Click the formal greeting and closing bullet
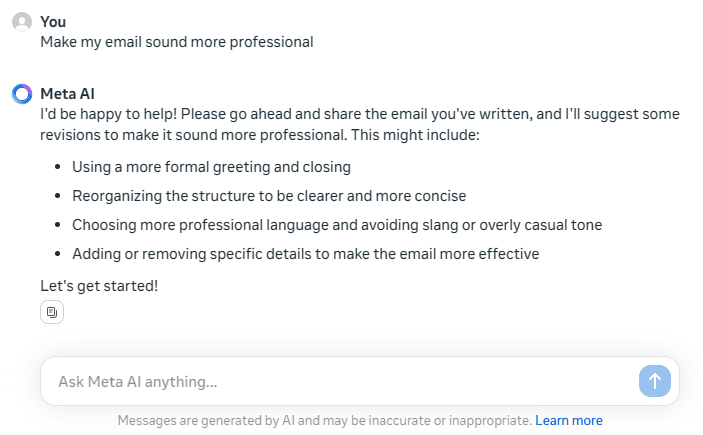The image size is (703, 435). click(x=211, y=167)
